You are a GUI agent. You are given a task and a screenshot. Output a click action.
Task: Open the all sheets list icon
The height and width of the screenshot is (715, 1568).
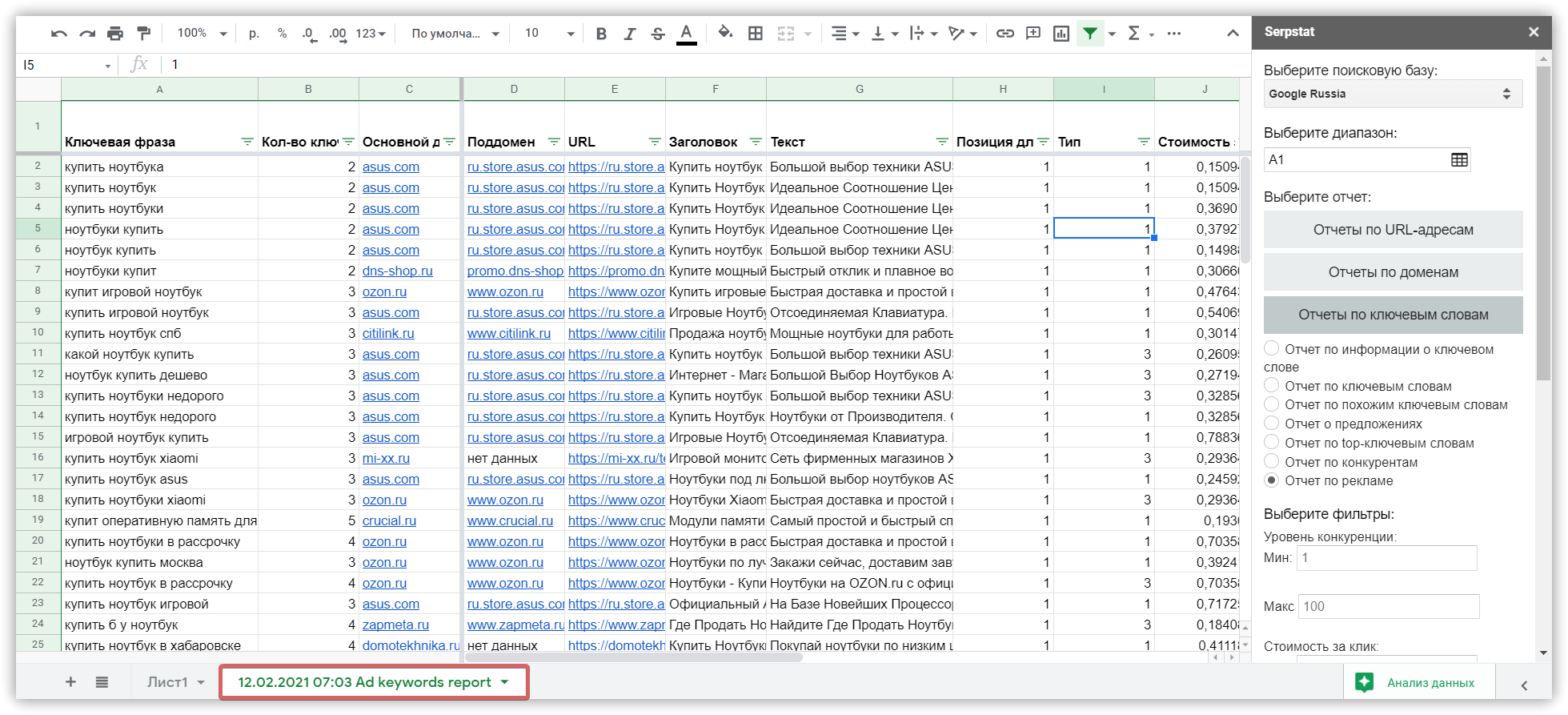point(102,682)
